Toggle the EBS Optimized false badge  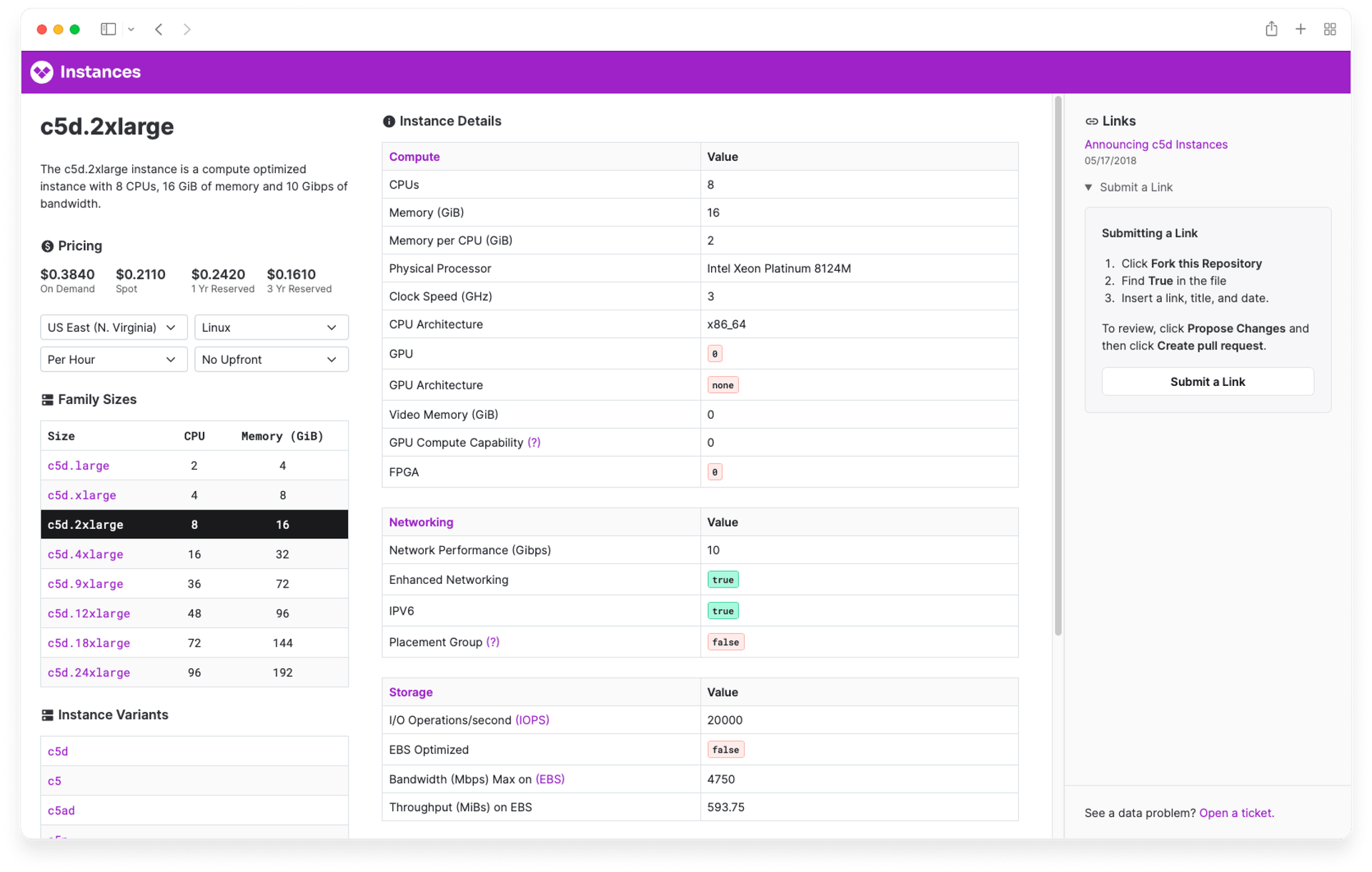pos(725,749)
